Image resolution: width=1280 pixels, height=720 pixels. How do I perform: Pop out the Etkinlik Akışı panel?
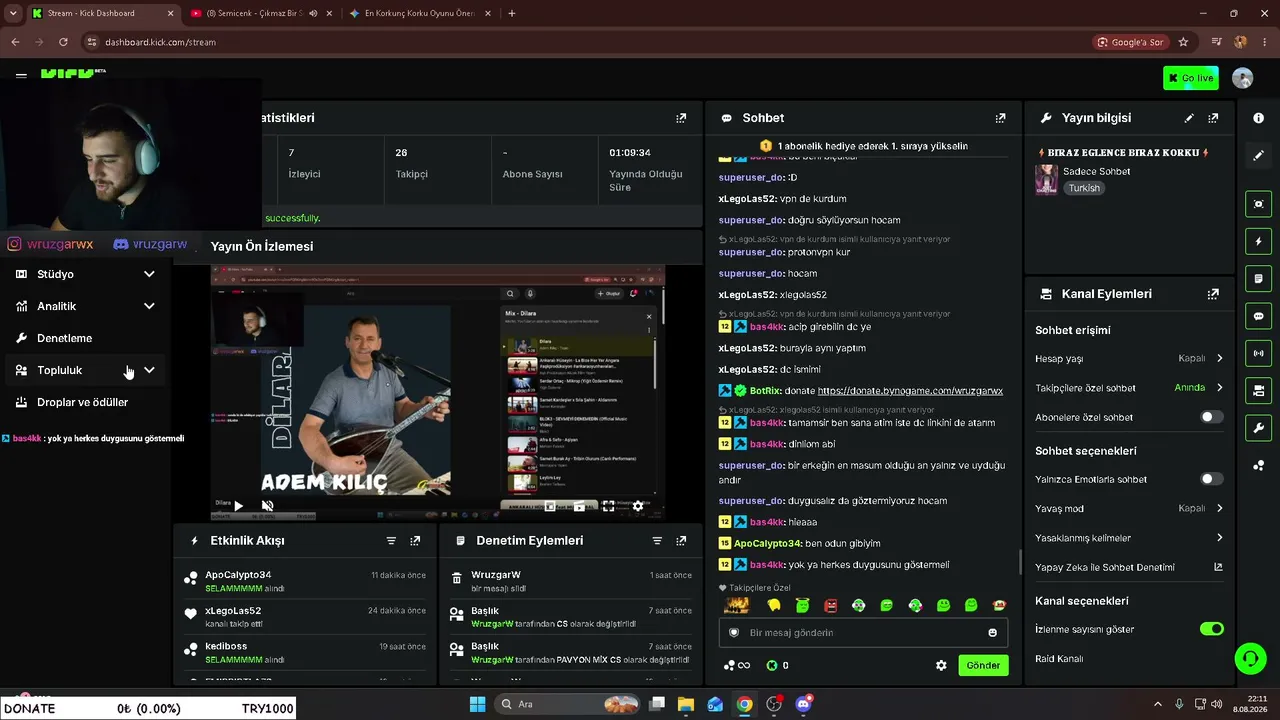[x=415, y=541]
